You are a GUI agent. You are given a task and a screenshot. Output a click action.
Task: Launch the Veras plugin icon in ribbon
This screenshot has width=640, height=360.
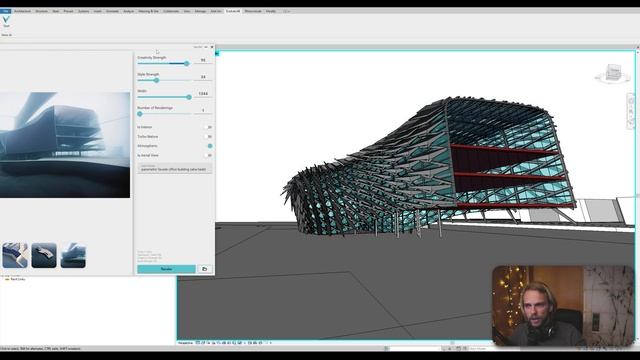click(6, 21)
